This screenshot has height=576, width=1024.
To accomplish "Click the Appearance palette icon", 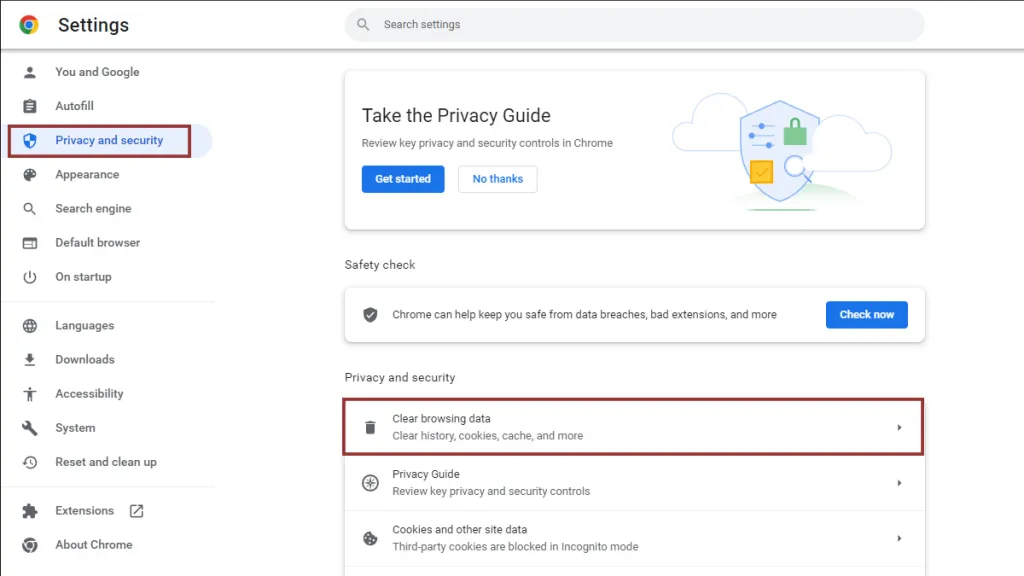I will 29,174.
